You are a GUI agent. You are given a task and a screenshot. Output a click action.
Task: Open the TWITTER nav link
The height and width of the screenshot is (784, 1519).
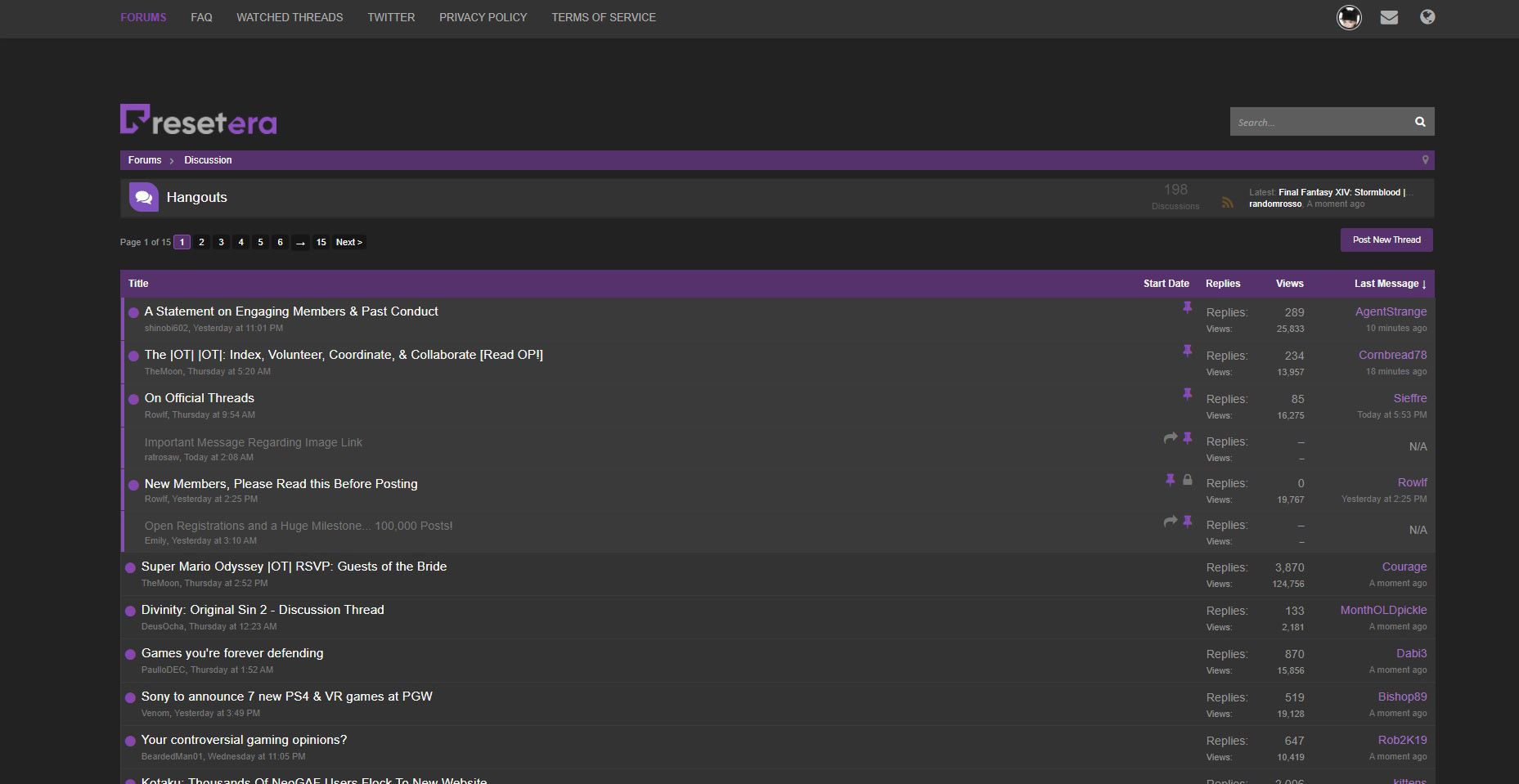click(x=391, y=17)
